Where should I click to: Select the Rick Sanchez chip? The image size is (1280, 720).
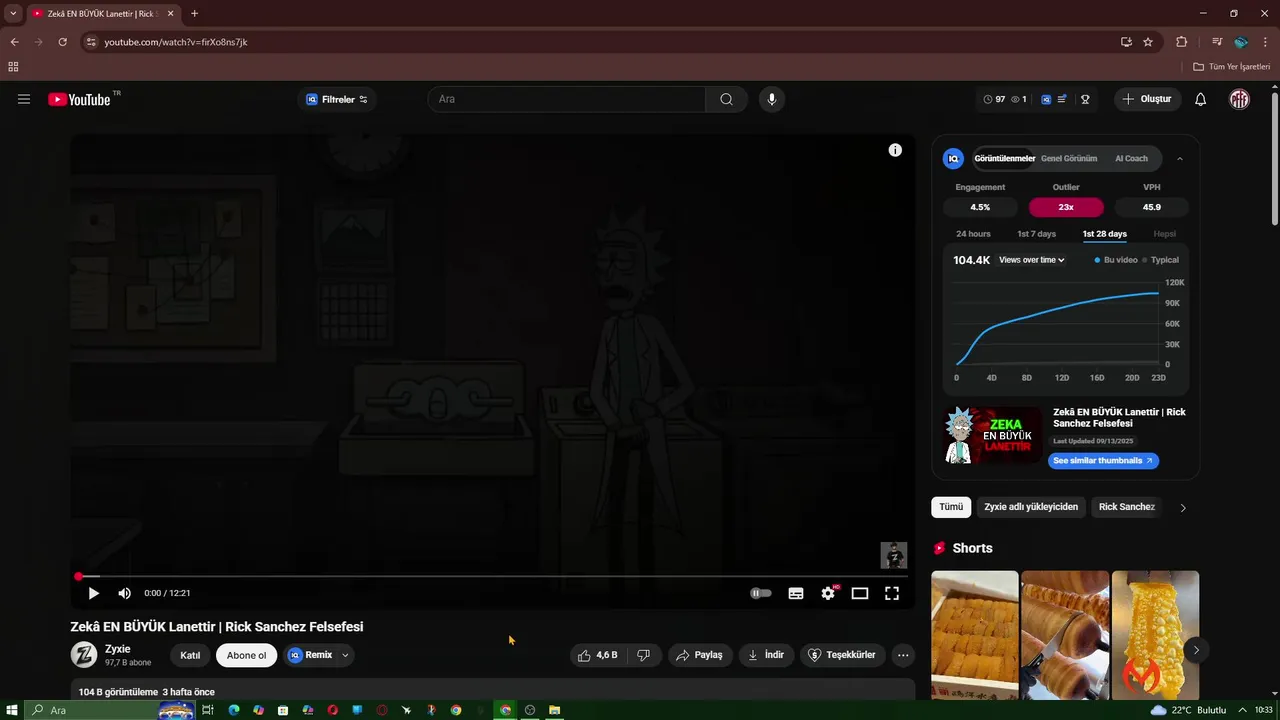[x=1127, y=507]
